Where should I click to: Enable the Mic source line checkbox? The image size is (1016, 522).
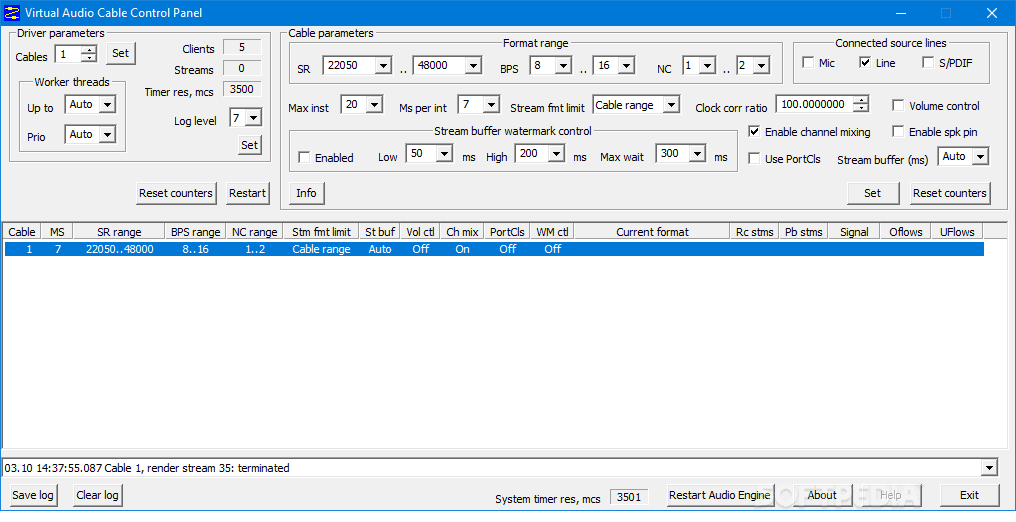(x=808, y=63)
